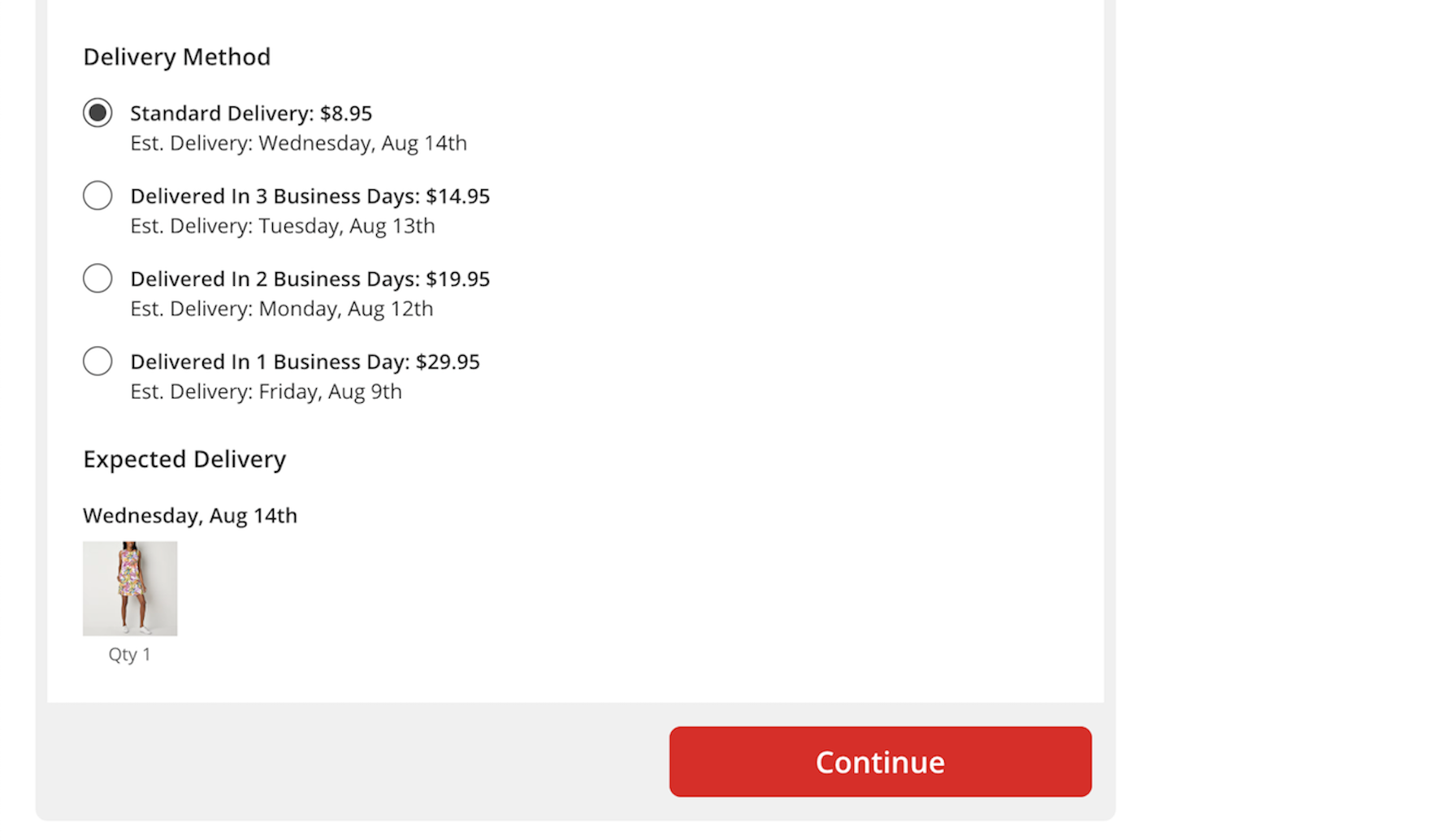Click "Est. Delivery: Tuesday, Aug 13th" text
The height and width of the screenshot is (840, 1430).
click(x=282, y=227)
